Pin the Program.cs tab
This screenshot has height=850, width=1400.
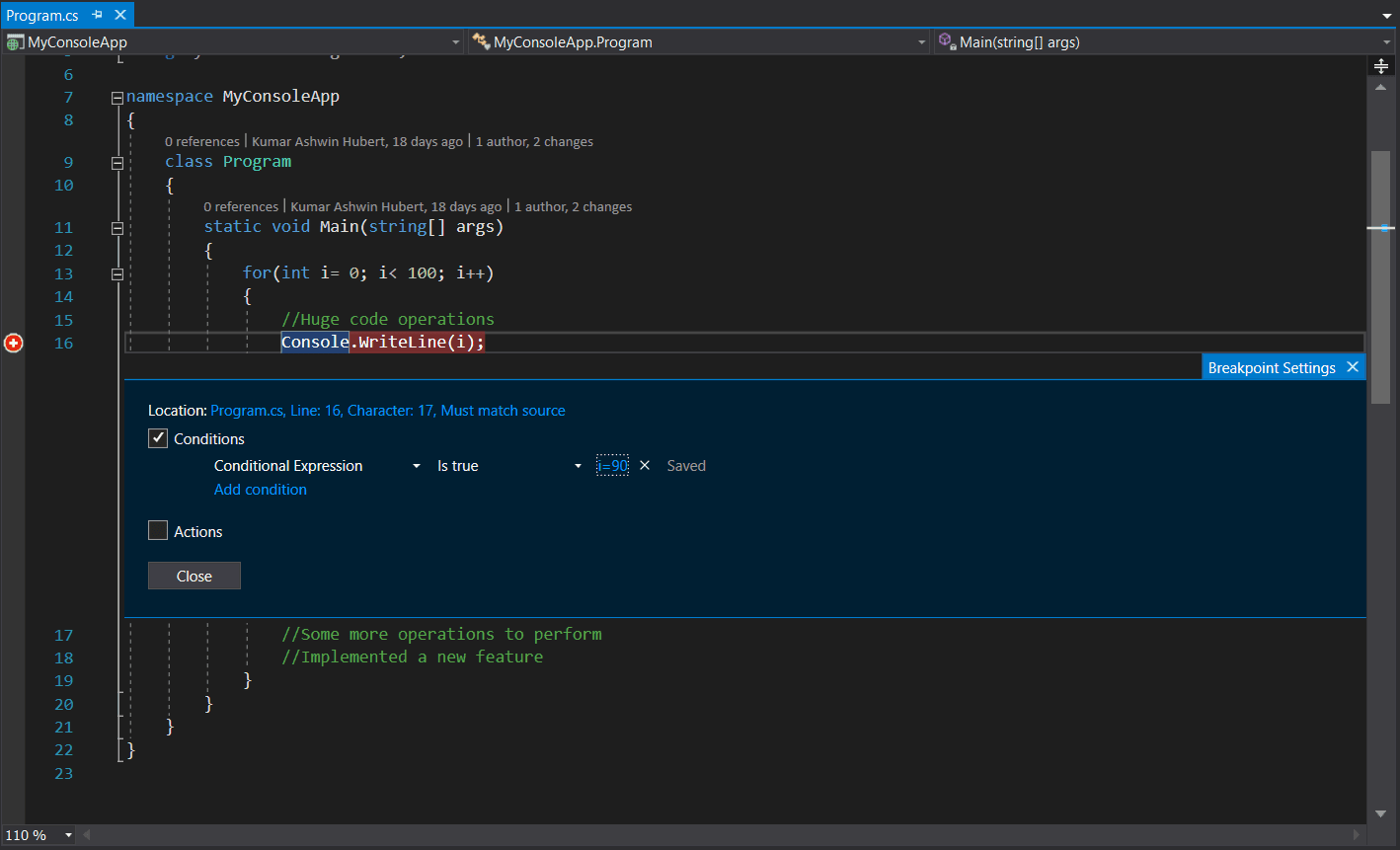click(x=97, y=15)
